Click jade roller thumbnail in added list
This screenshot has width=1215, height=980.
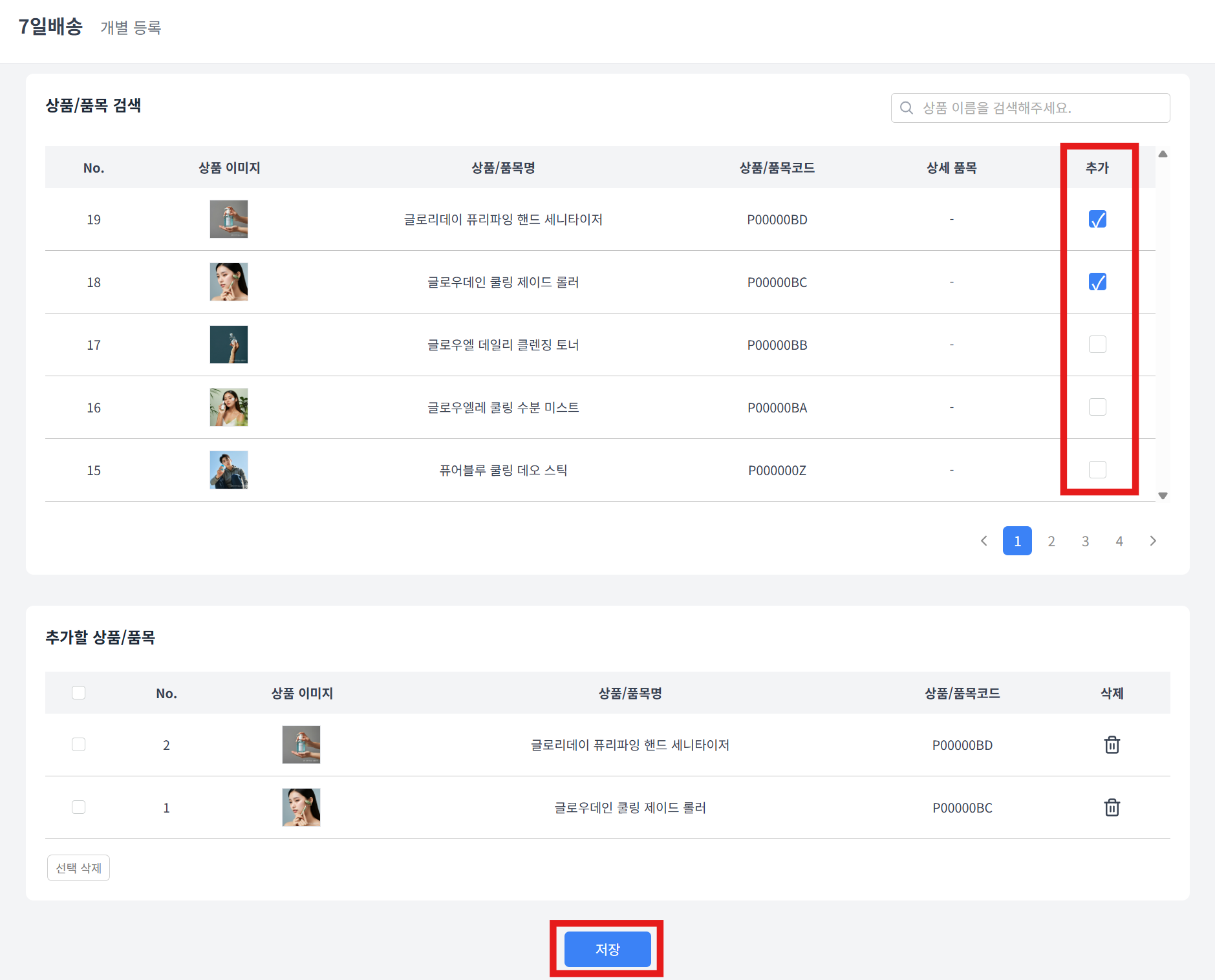pyautogui.click(x=301, y=807)
